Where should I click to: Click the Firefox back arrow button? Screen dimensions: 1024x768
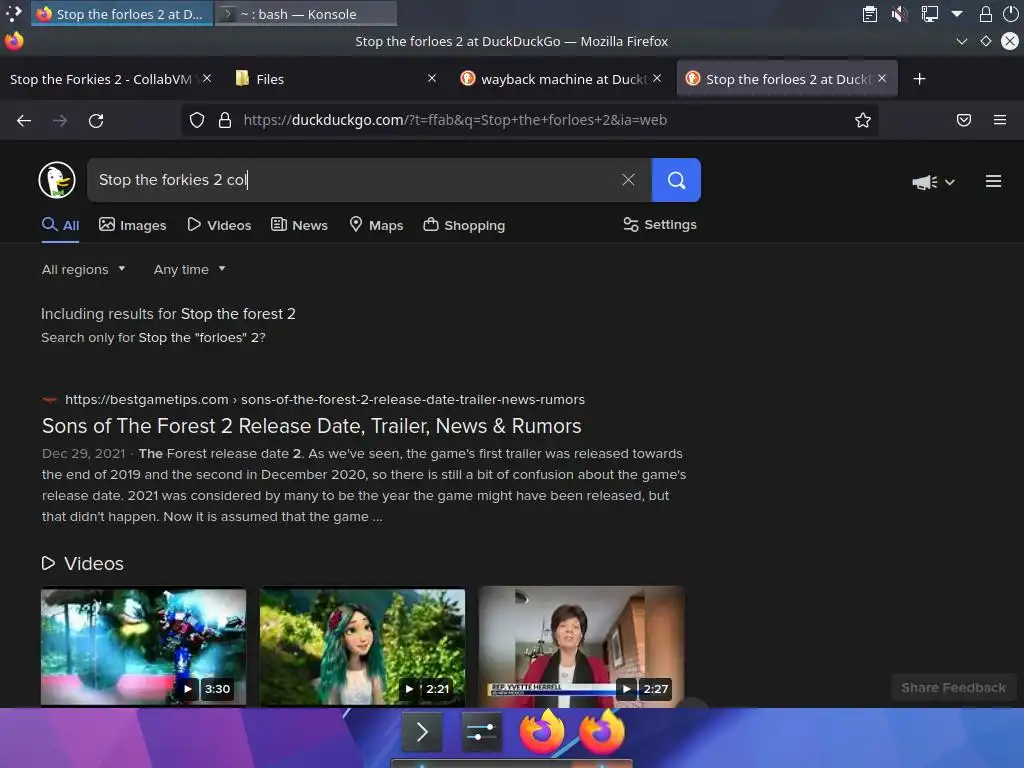coord(24,120)
